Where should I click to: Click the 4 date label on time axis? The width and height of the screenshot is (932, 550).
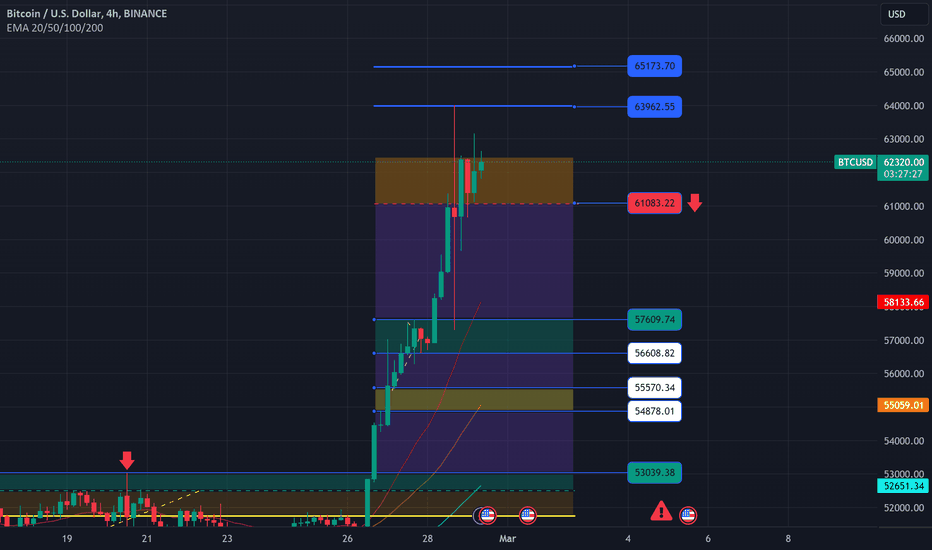tap(628, 539)
